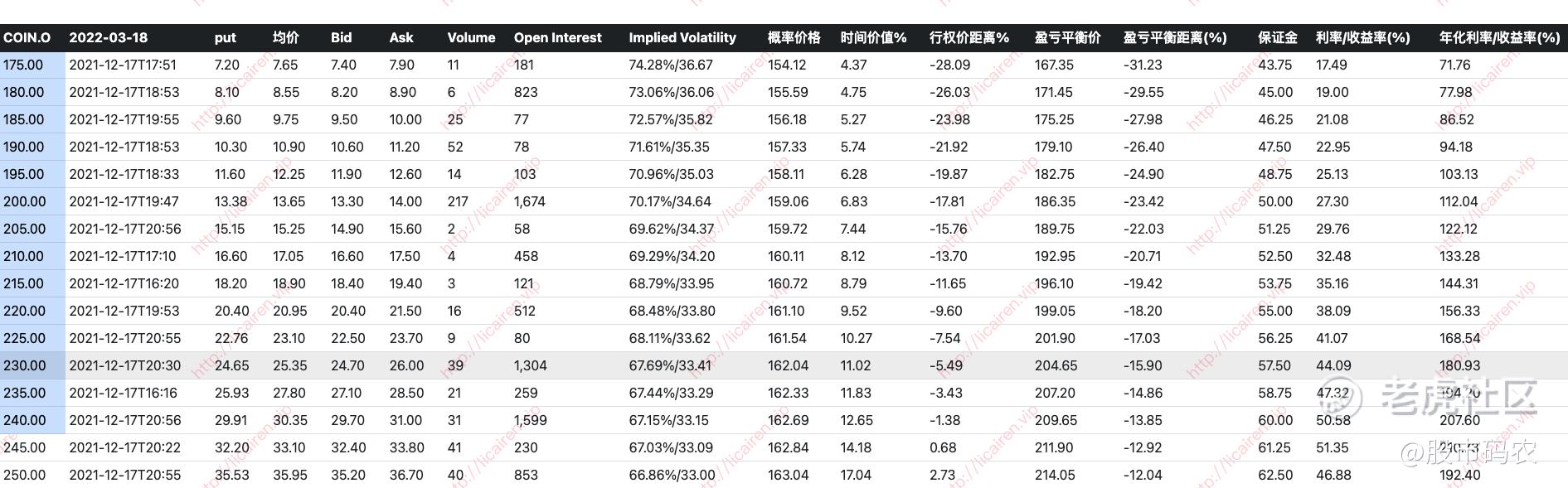Click the 年化利率/收益率(%) header

(1499, 37)
